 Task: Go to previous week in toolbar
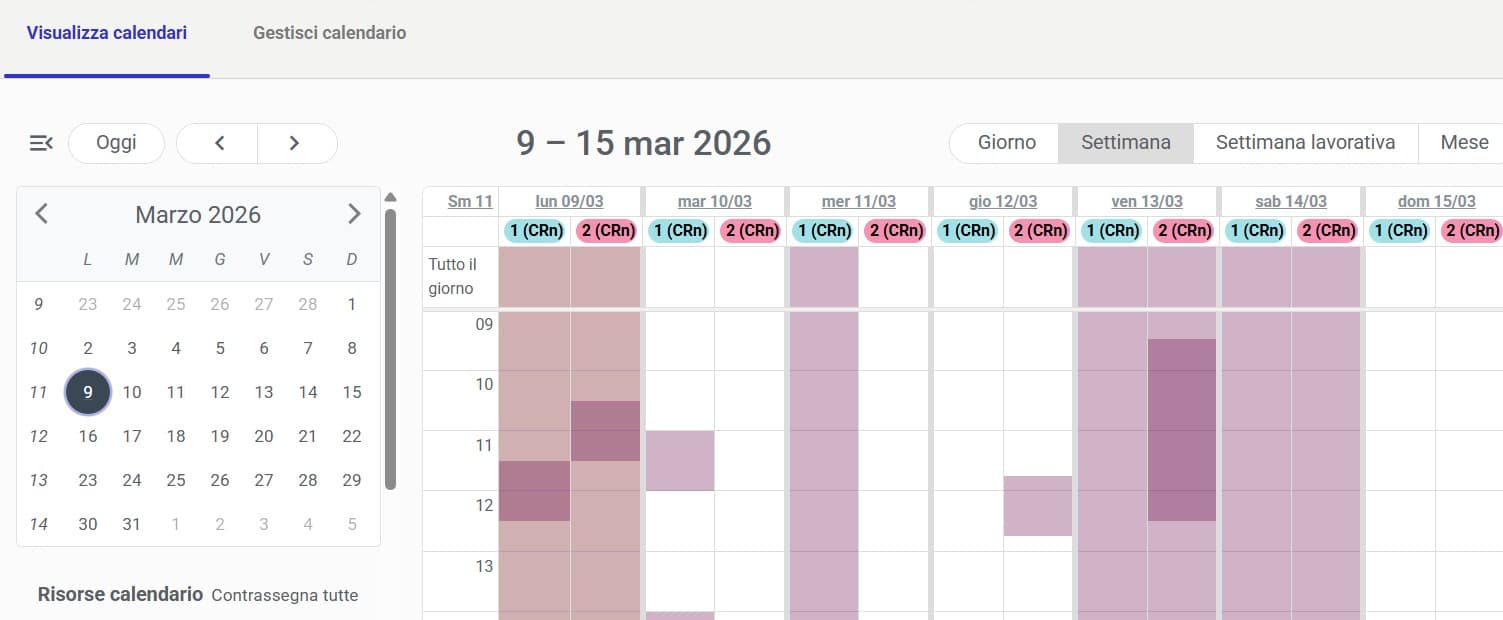tap(219, 143)
